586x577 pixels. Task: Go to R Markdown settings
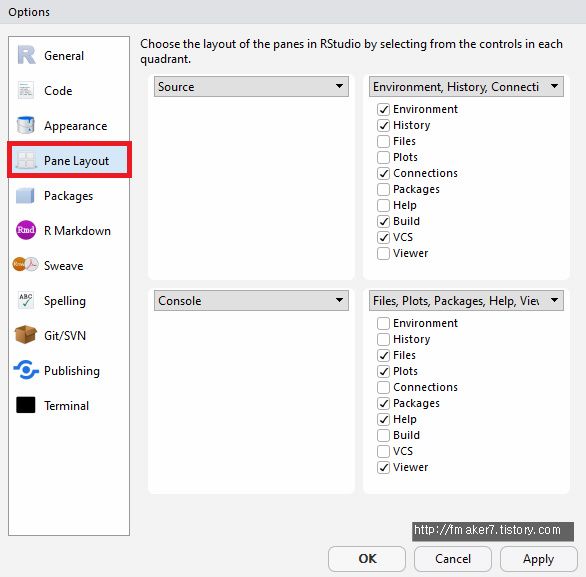(69, 231)
